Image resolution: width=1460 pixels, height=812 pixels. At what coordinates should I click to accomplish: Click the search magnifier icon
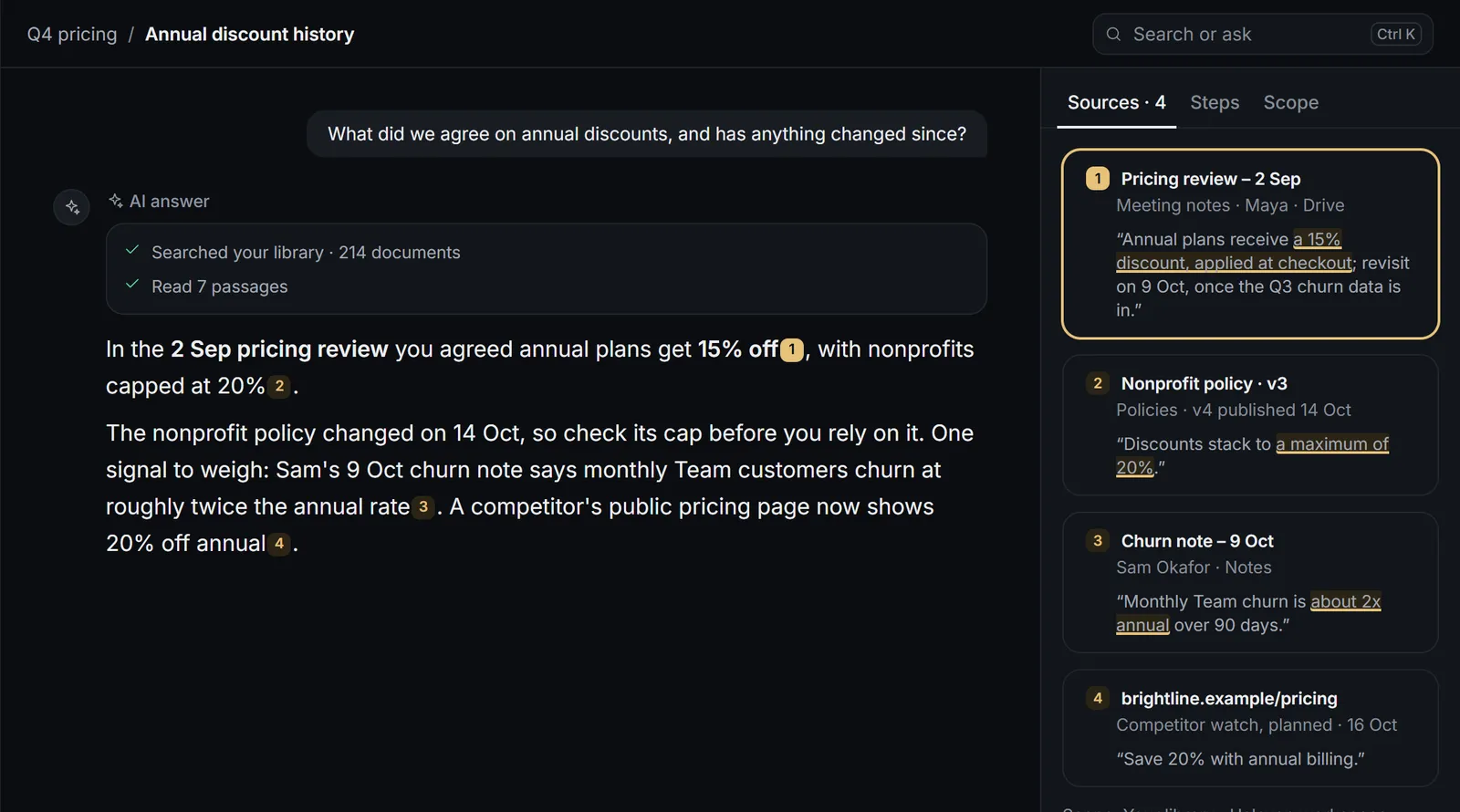coord(1113,35)
